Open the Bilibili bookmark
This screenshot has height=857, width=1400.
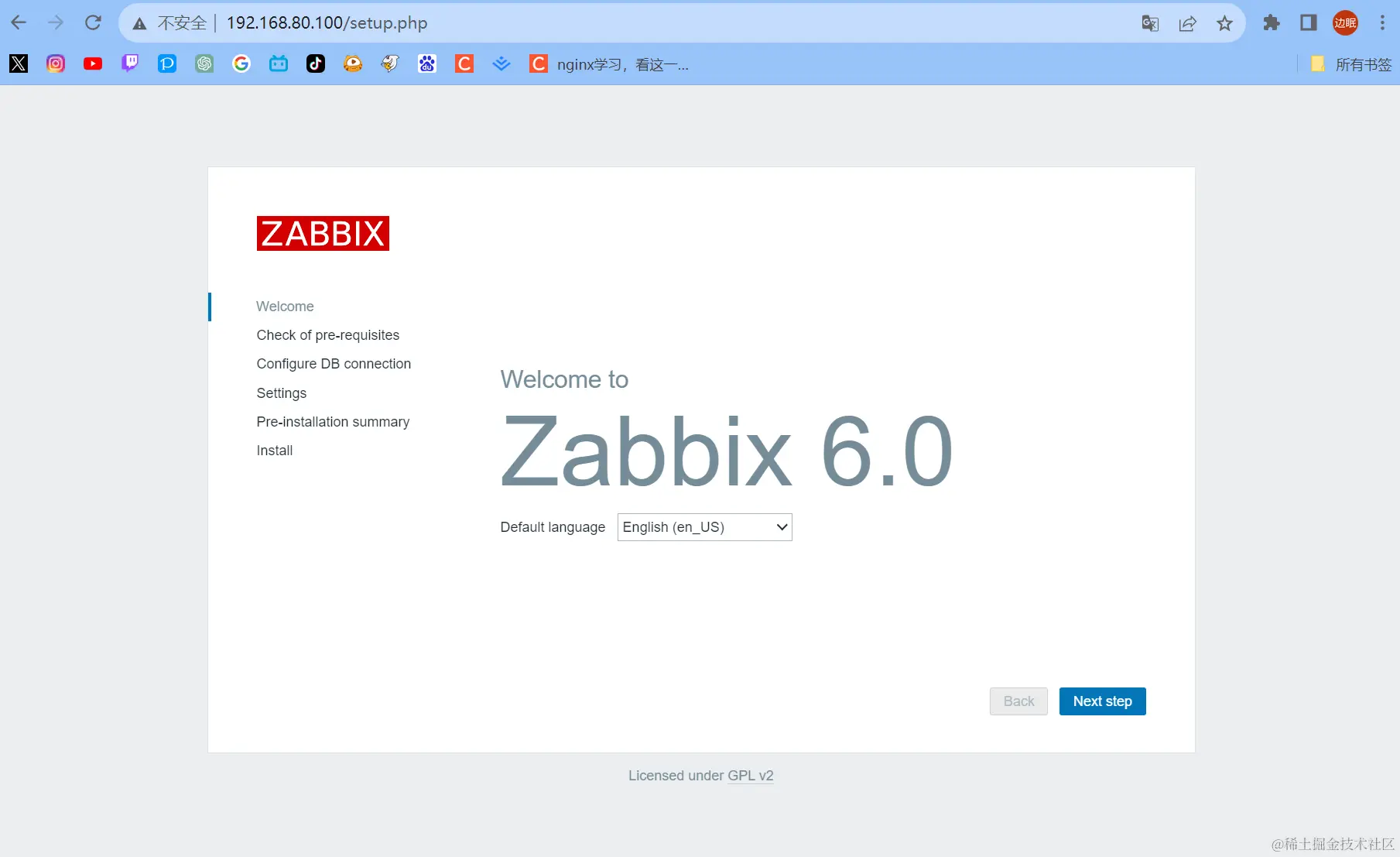(279, 63)
